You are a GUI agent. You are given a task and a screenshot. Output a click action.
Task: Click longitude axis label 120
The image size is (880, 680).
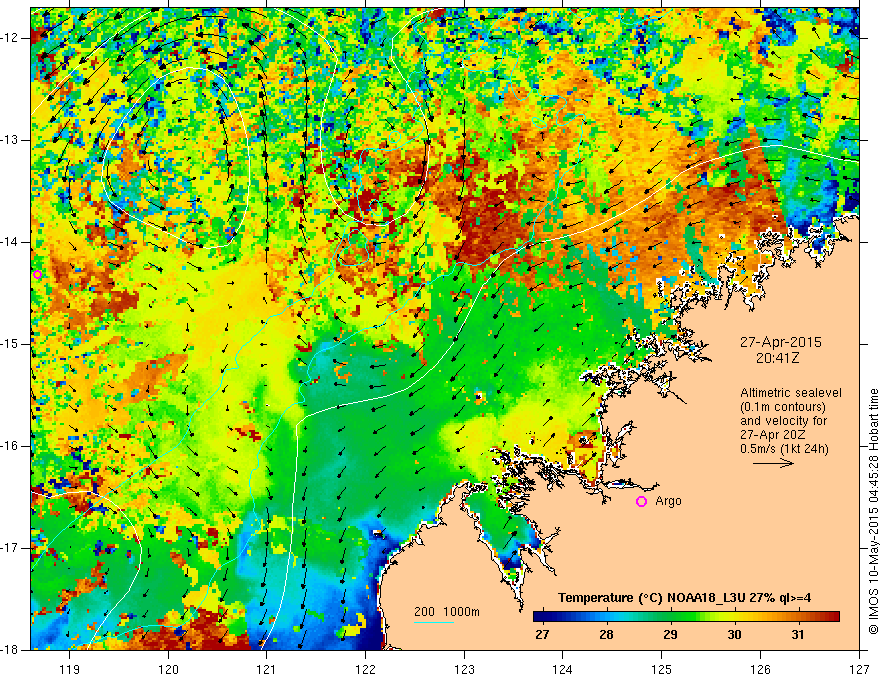pos(168,669)
